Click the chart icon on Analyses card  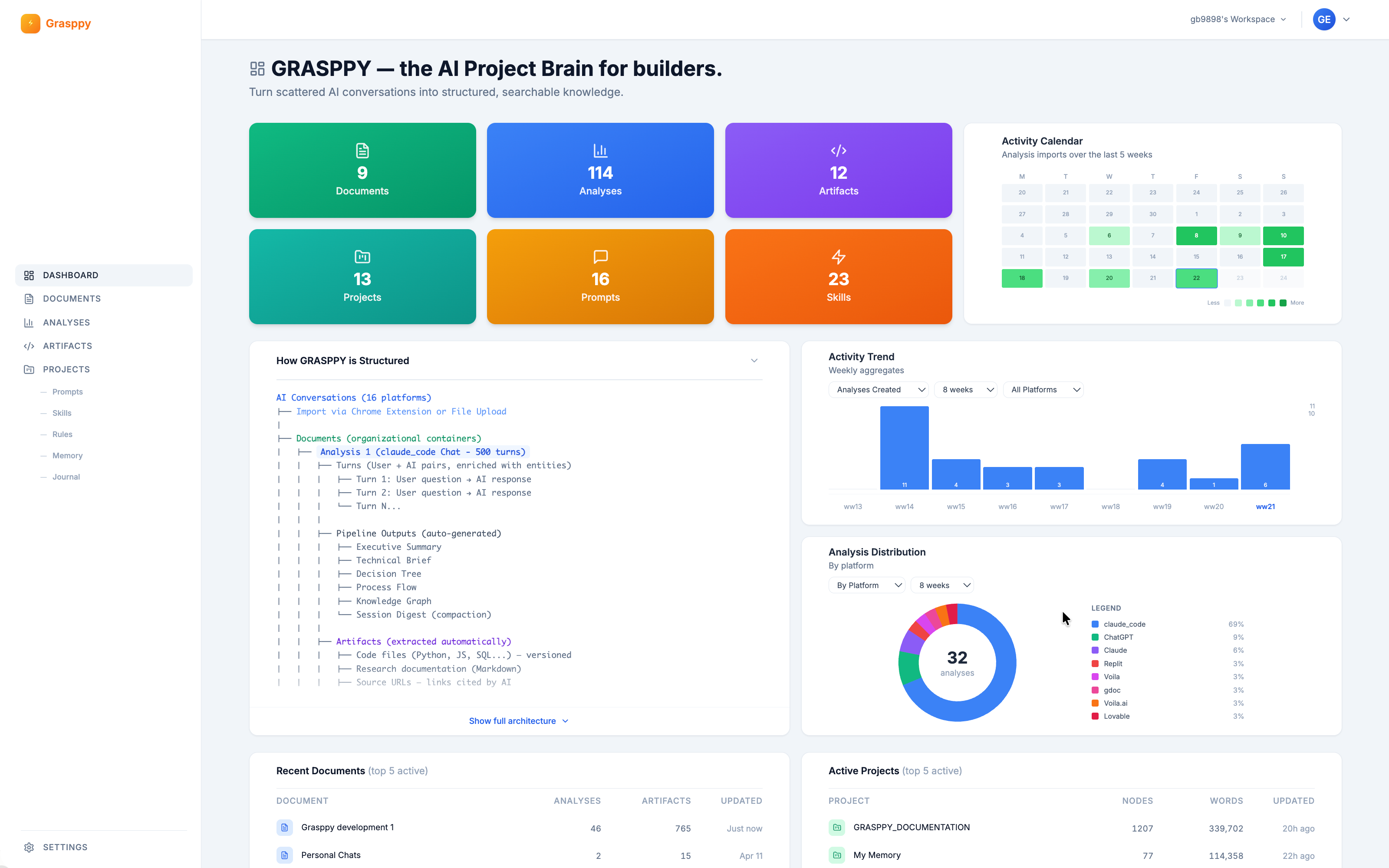tap(600, 151)
